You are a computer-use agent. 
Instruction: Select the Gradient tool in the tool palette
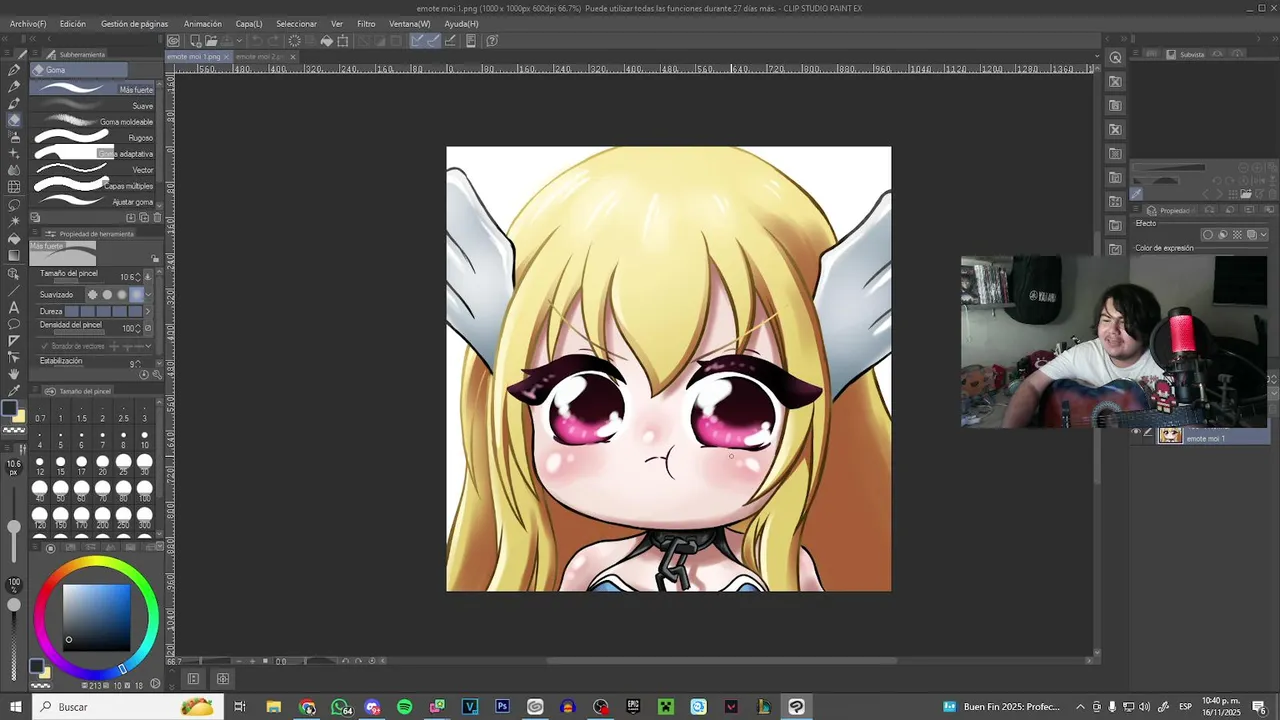14,256
